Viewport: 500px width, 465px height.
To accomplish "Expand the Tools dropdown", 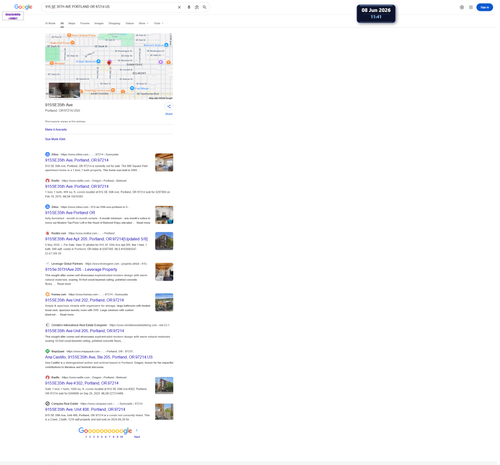I will click(x=158, y=23).
